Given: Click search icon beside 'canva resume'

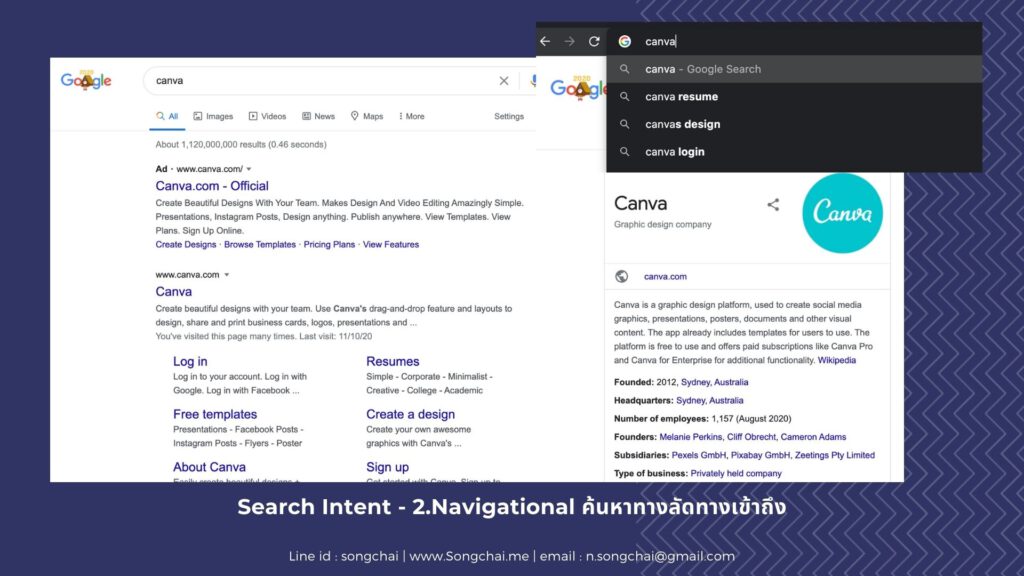Looking at the screenshot, I should click(625, 97).
